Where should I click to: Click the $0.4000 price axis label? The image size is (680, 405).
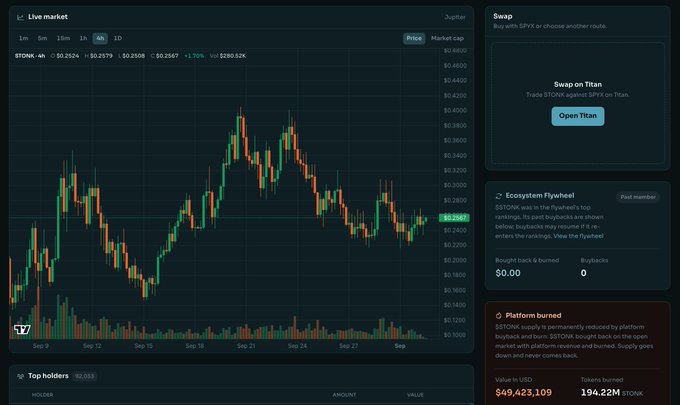[455, 111]
